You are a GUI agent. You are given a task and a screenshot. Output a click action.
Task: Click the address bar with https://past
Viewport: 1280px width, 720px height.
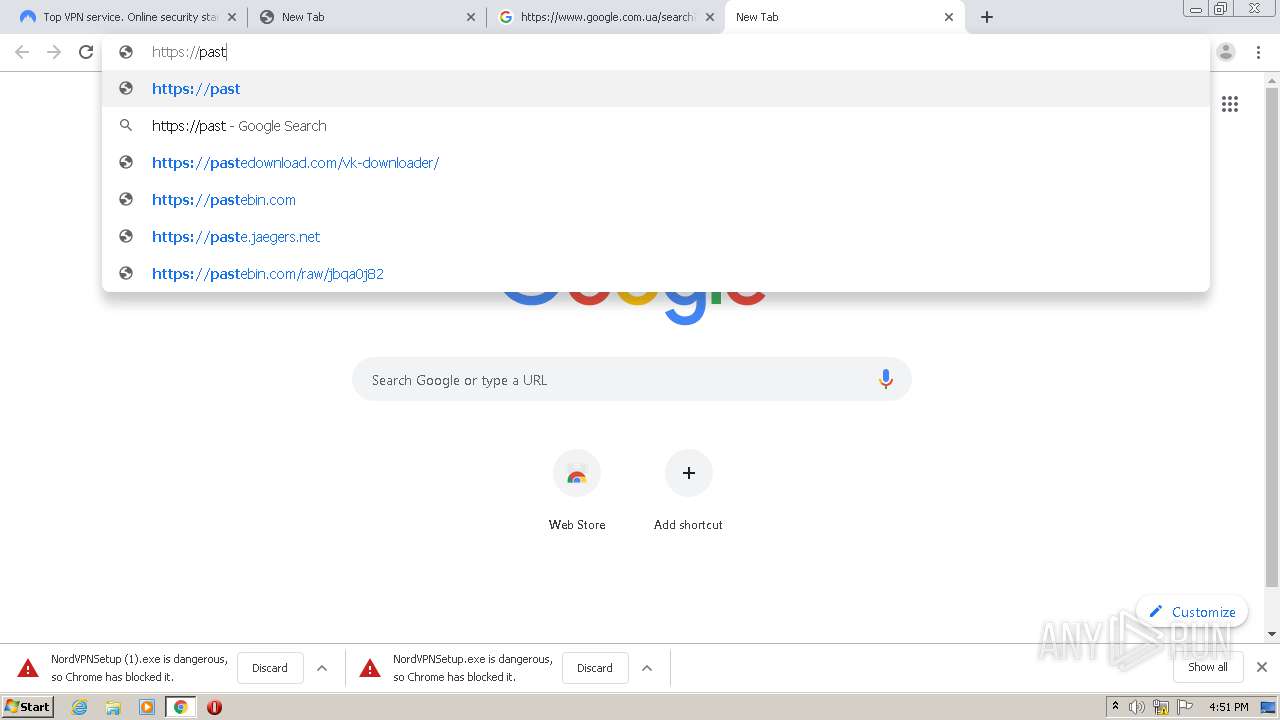coord(656,52)
